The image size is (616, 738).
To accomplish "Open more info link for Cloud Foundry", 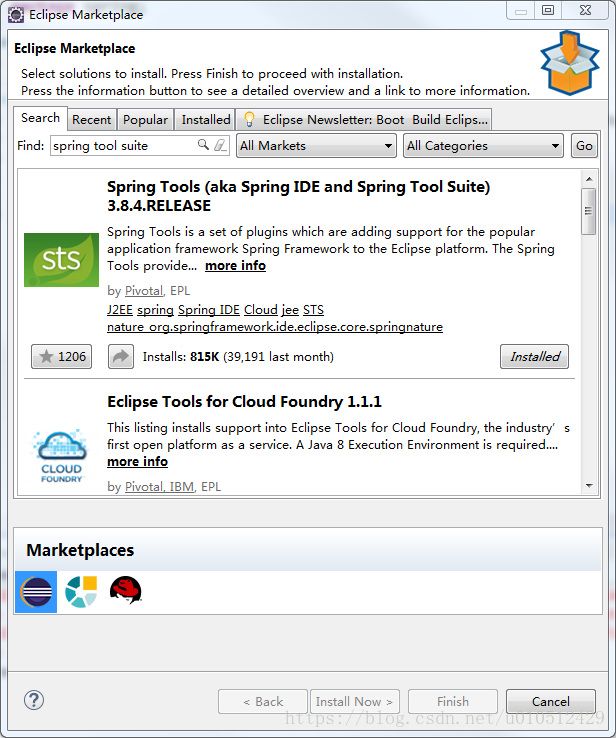I will 137,461.
